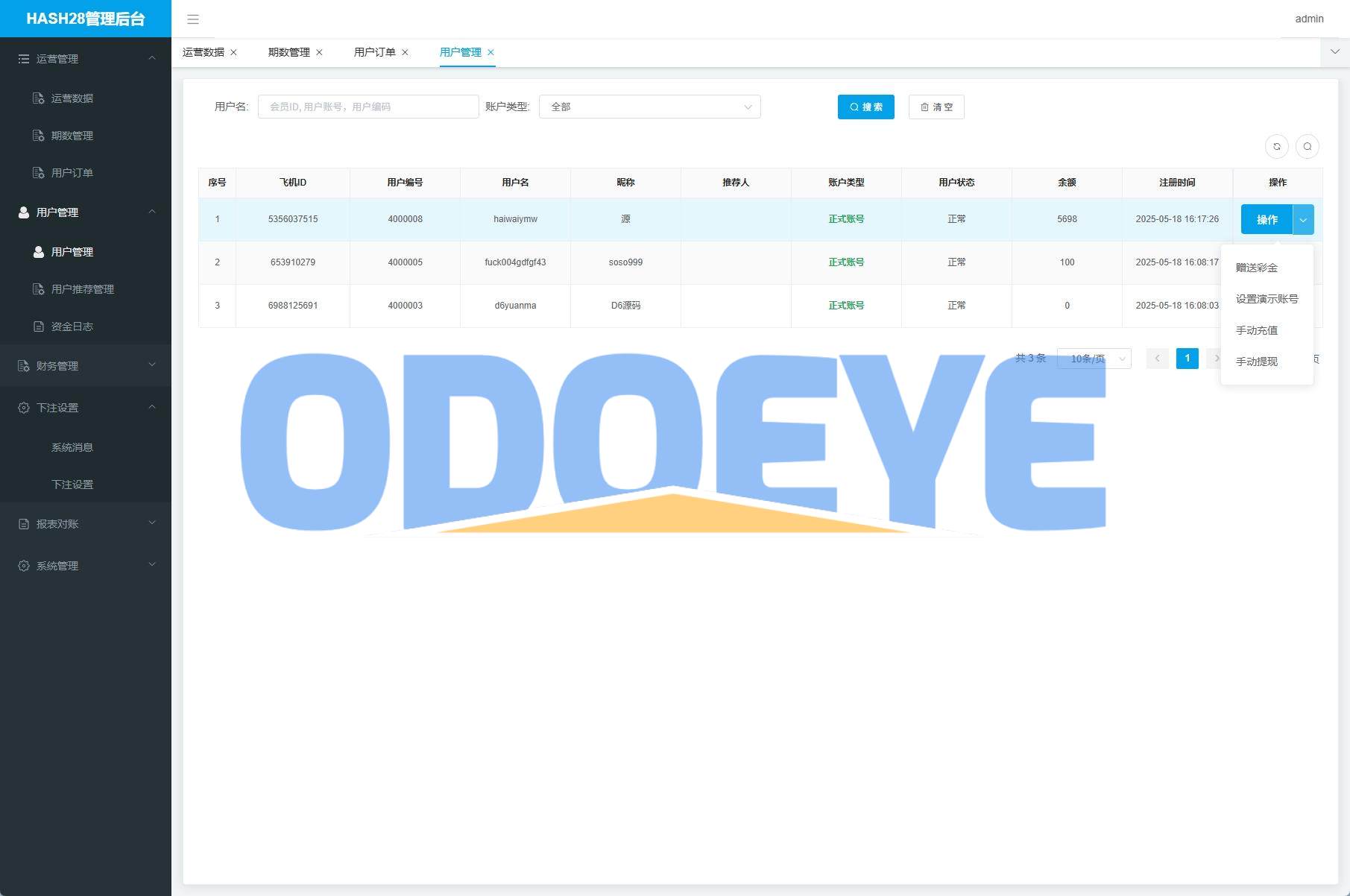Click the admin user name

1309,19
